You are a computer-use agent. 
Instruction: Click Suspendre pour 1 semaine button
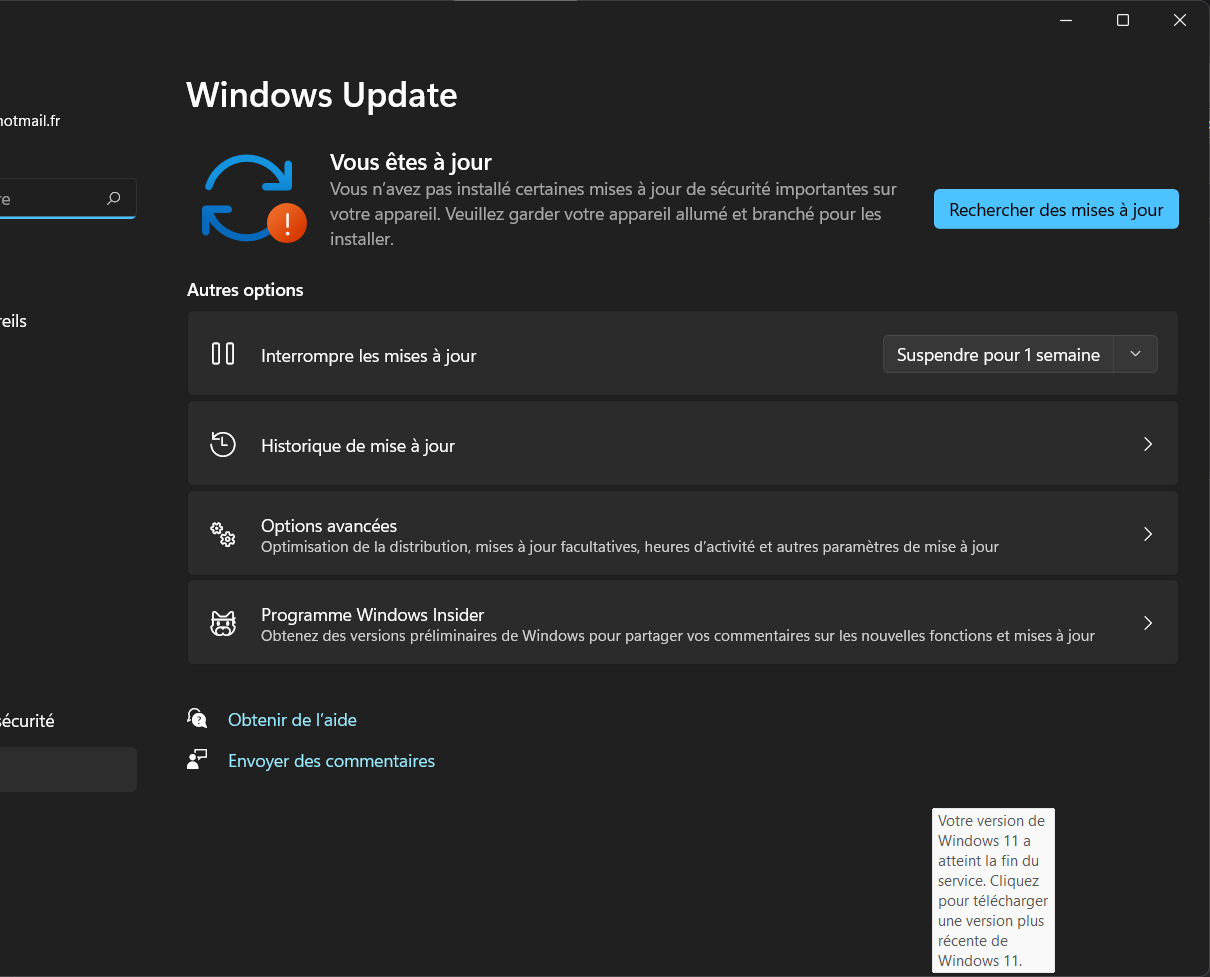click(998, 354)
